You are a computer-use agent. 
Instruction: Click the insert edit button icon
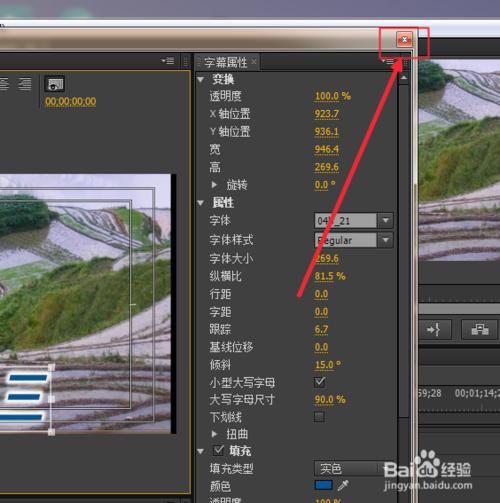[434, 330]
